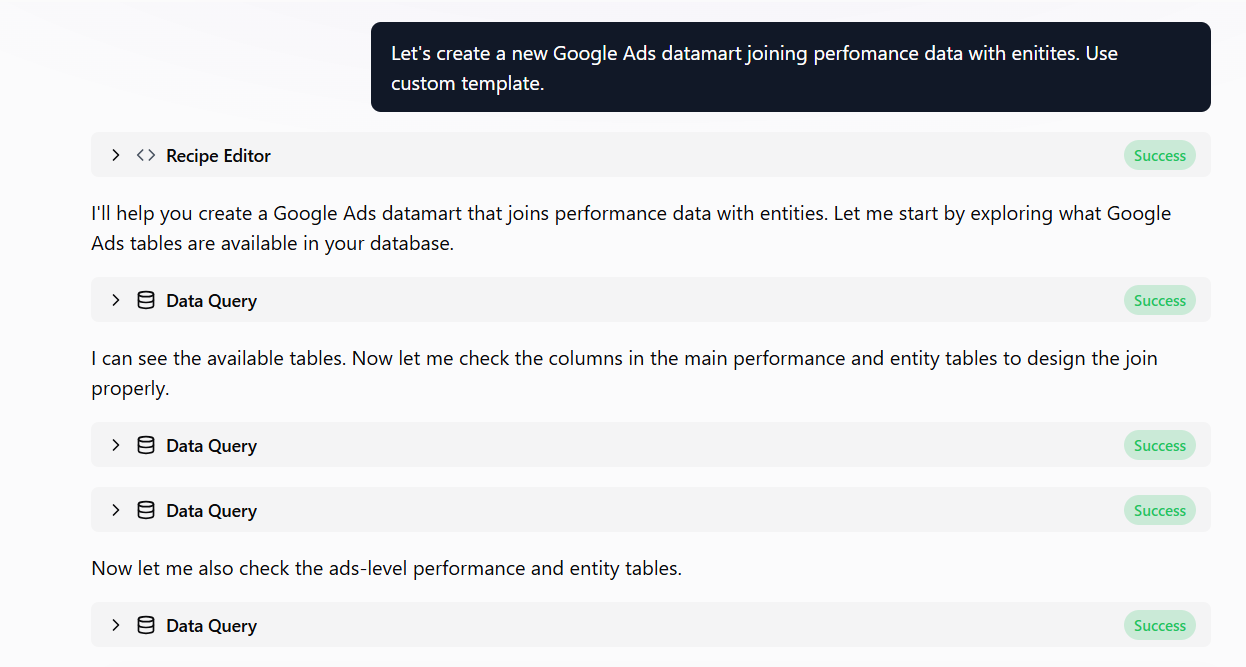
Task: Click the Recipe Editor label text
Action: (x=218, y=156)
